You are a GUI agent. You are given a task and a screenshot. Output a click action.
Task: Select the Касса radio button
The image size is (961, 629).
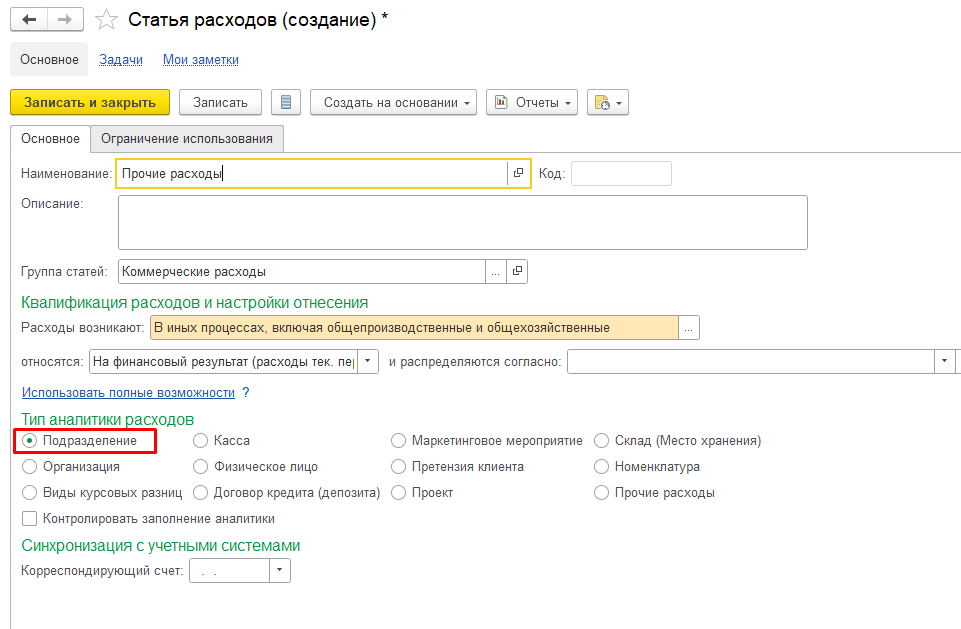[200, 440]
